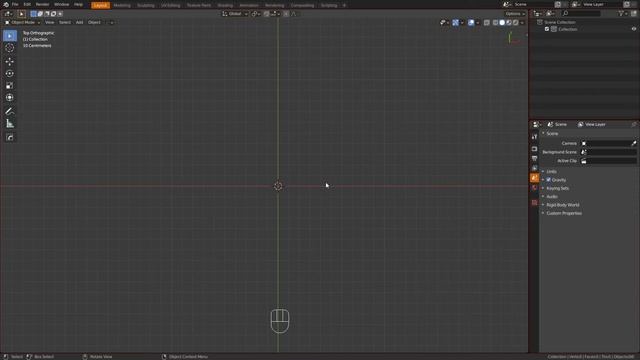Toggle viewport overlays button

click(x=471, y=22)
